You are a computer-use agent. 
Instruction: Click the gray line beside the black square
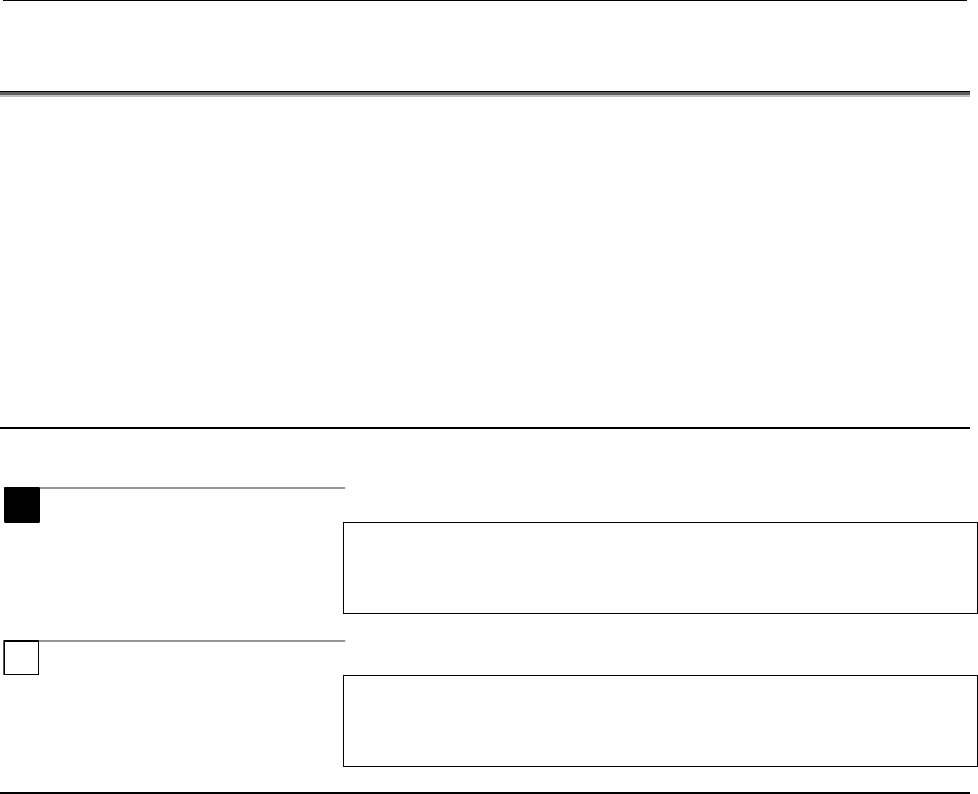click(x=190, y=488)
